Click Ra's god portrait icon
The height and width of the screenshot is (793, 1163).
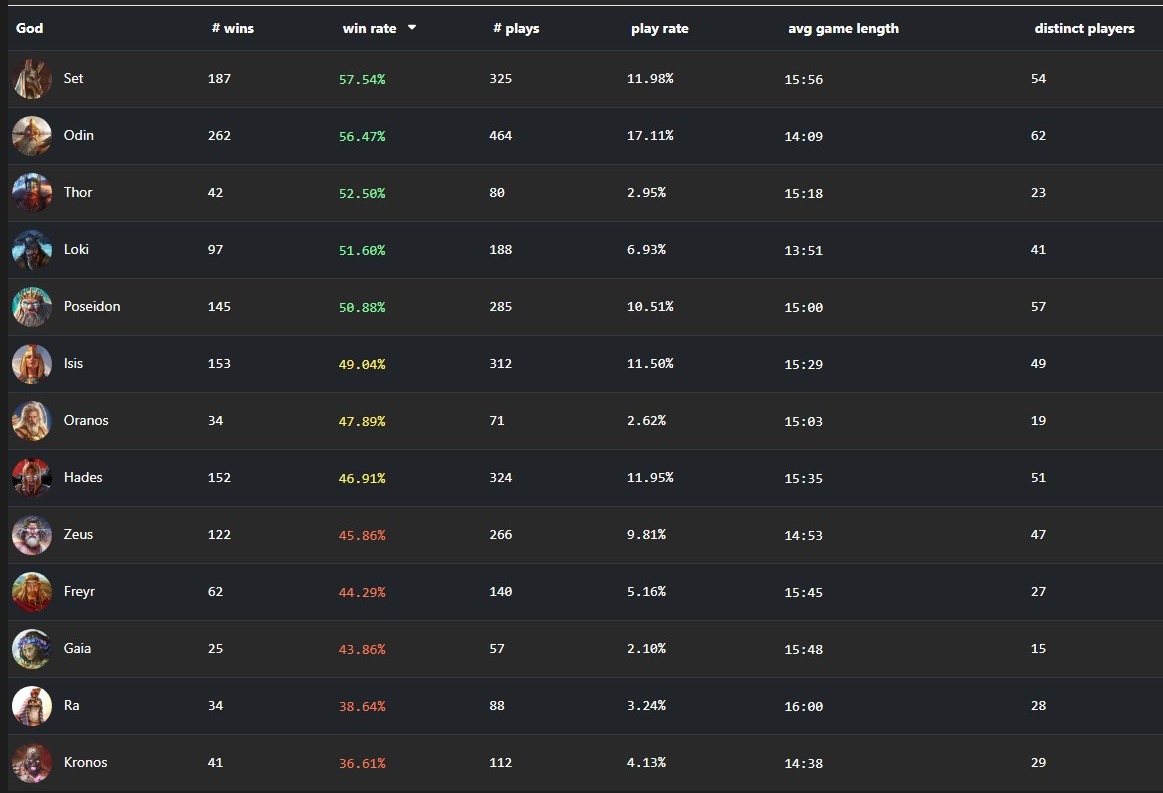coord(32,705)
